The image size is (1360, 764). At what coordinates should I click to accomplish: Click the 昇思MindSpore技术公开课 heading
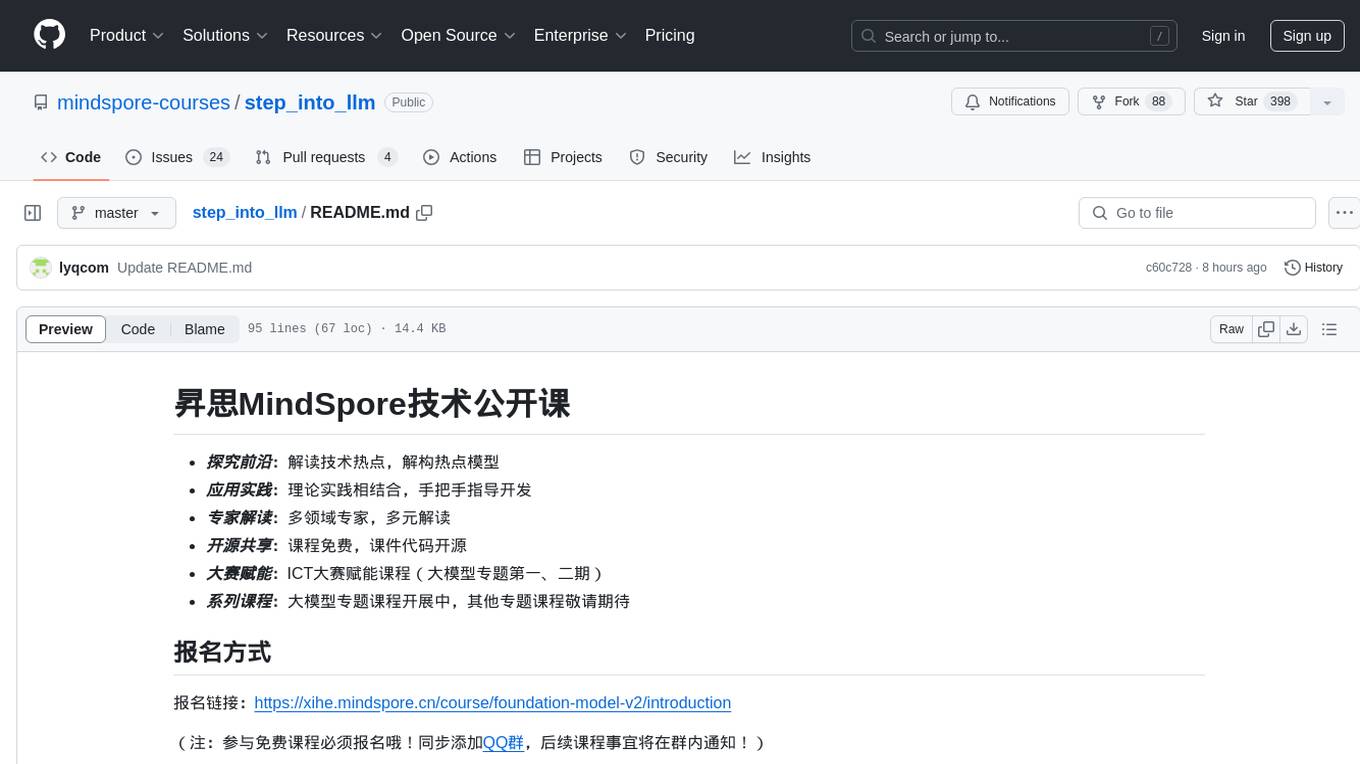[372, 404]
